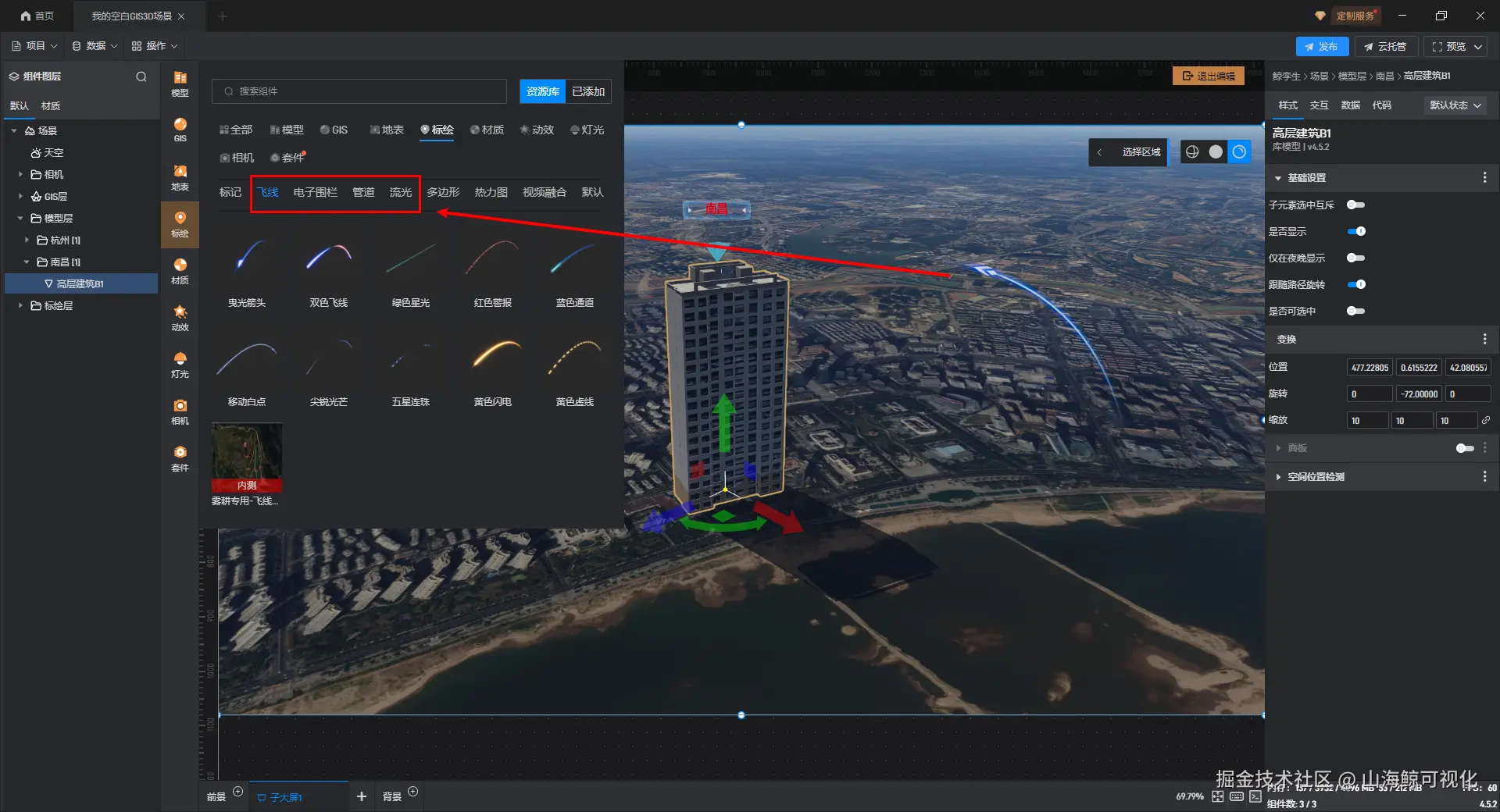
Task: Open the 标绘 (plotting) sidebar category
Action: 180,224
